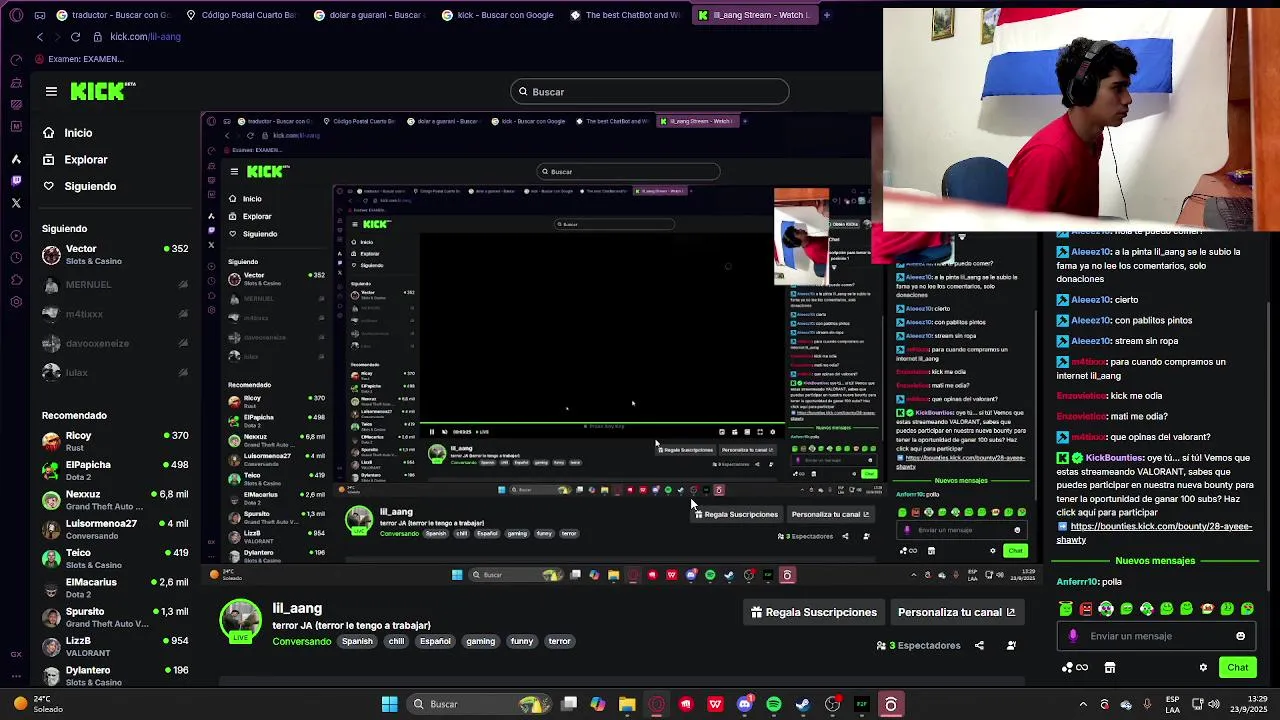Open recommended channel ElMacarius
The width and height of the screenshot is (1280, 720).
[x=115, y=588]
